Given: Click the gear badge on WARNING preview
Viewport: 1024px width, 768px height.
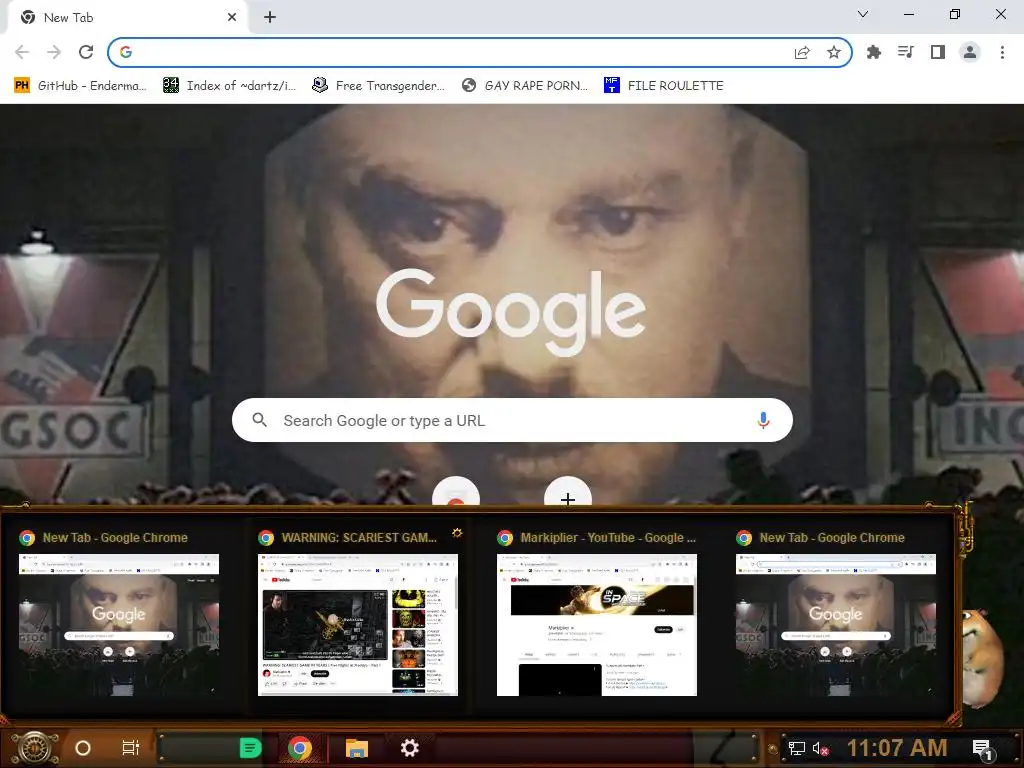Looking at the screenshot, I should point(457,533).
